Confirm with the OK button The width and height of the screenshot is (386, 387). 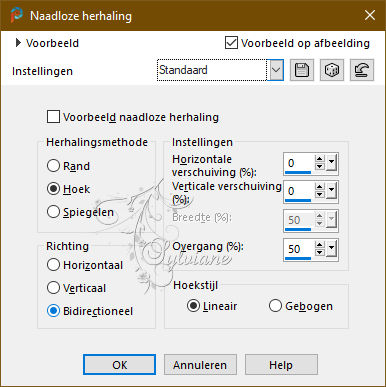(119, 365)
